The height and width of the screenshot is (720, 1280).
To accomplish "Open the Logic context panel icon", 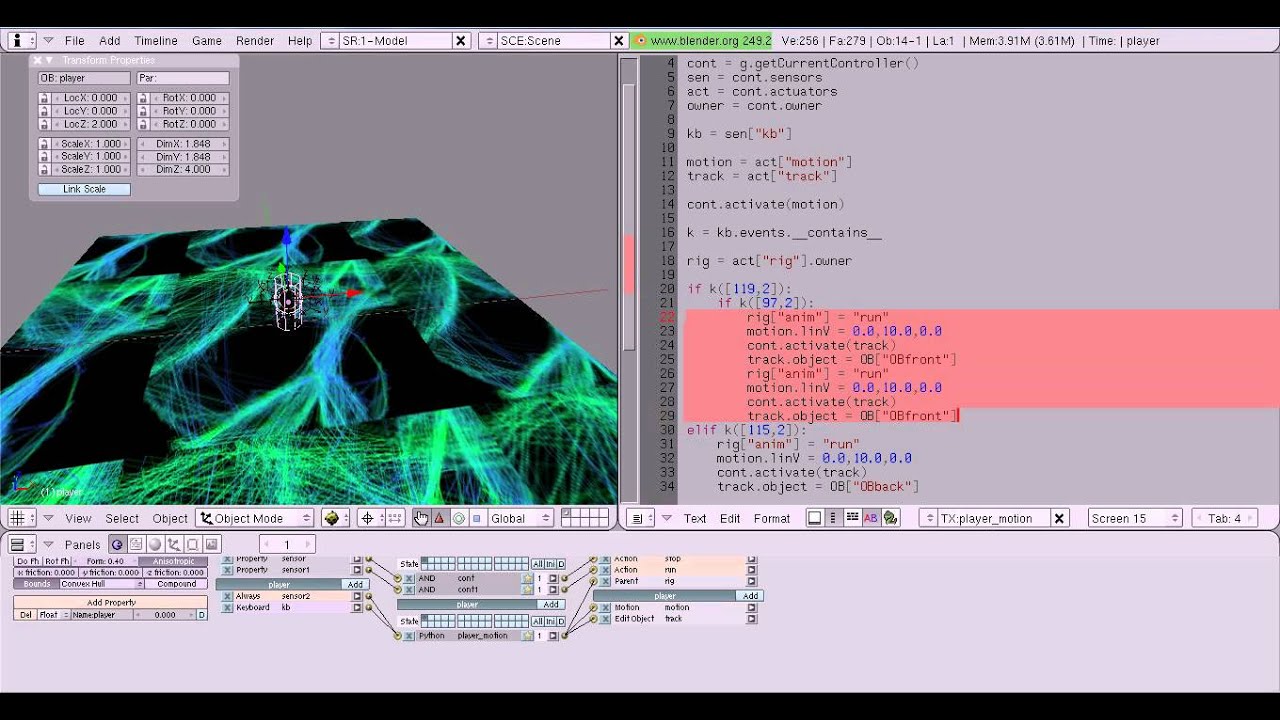I will click(x=117, y=544).
